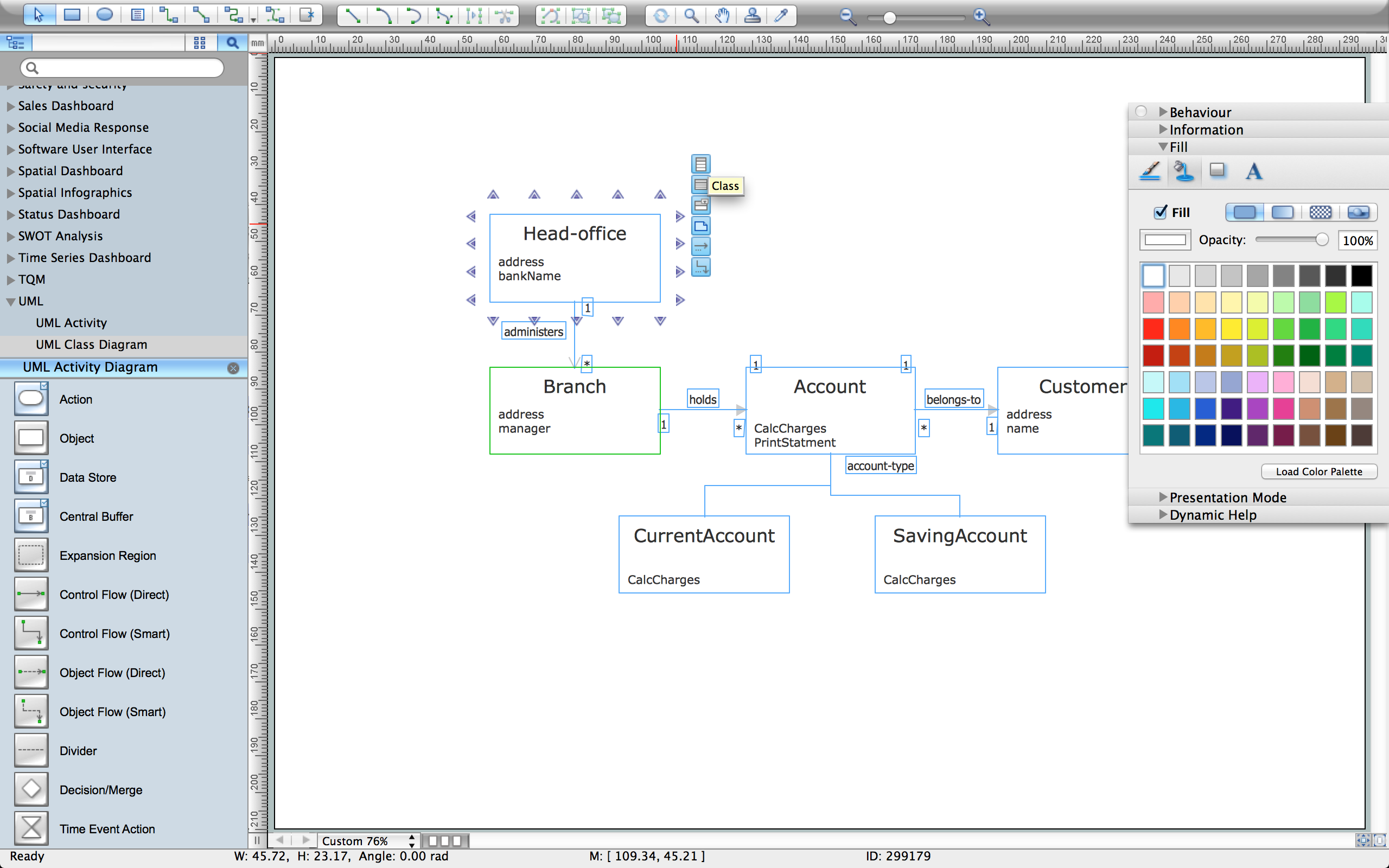This screenshot has width=1389, height=868.
Task: Toggle Fill checkbox in properties panel
Action: (1159, 211)
